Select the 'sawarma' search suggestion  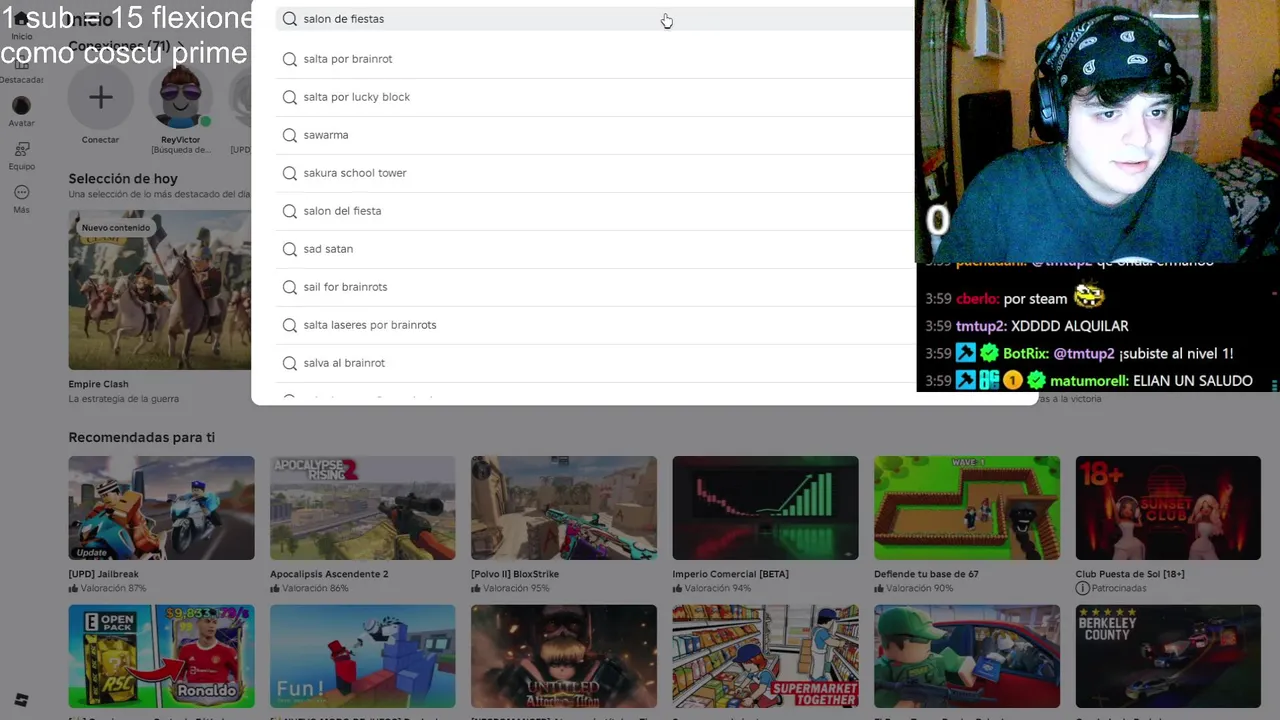point(595,135)
